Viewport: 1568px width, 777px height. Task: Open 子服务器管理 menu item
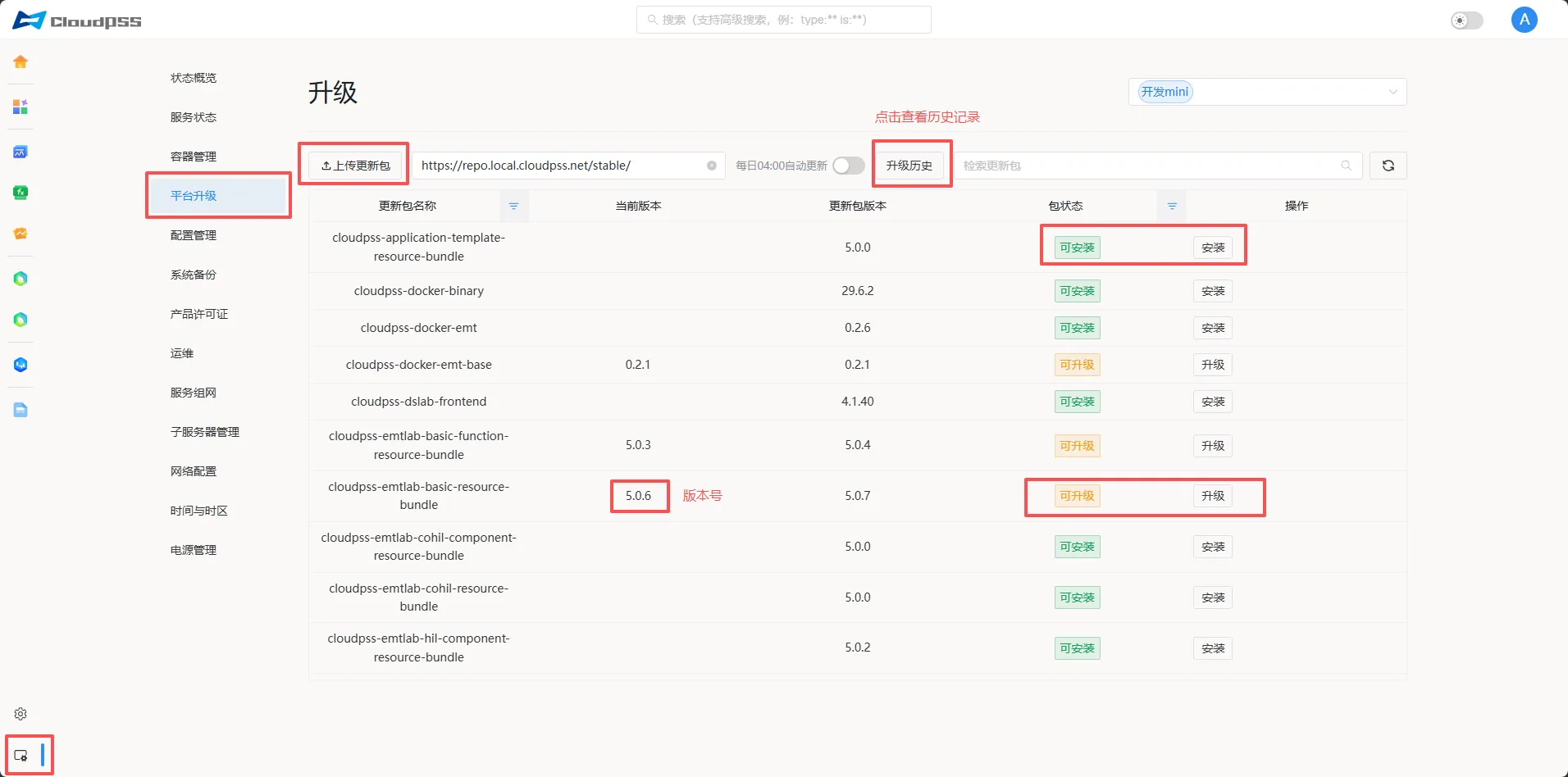pyautogui.click(x=205, y=432)
